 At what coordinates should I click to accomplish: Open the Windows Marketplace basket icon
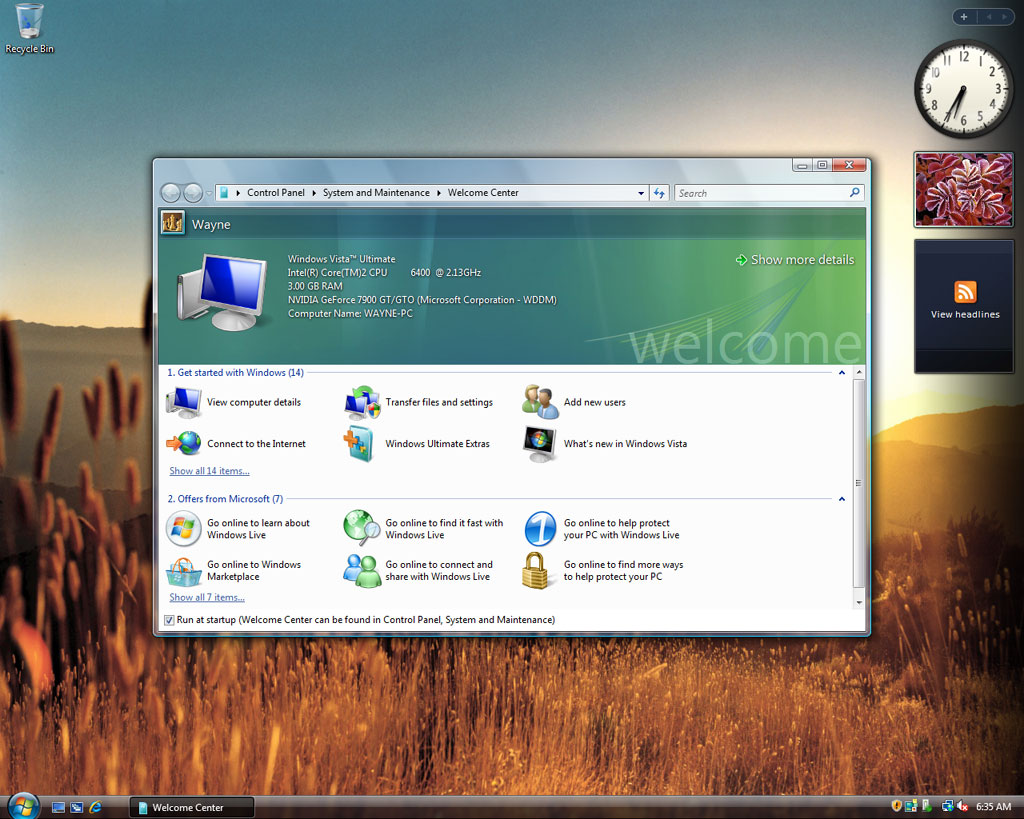[184, 571]
